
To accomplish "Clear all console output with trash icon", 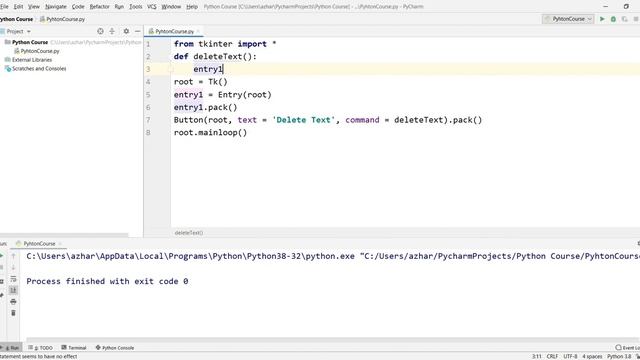I will point(13,313).
